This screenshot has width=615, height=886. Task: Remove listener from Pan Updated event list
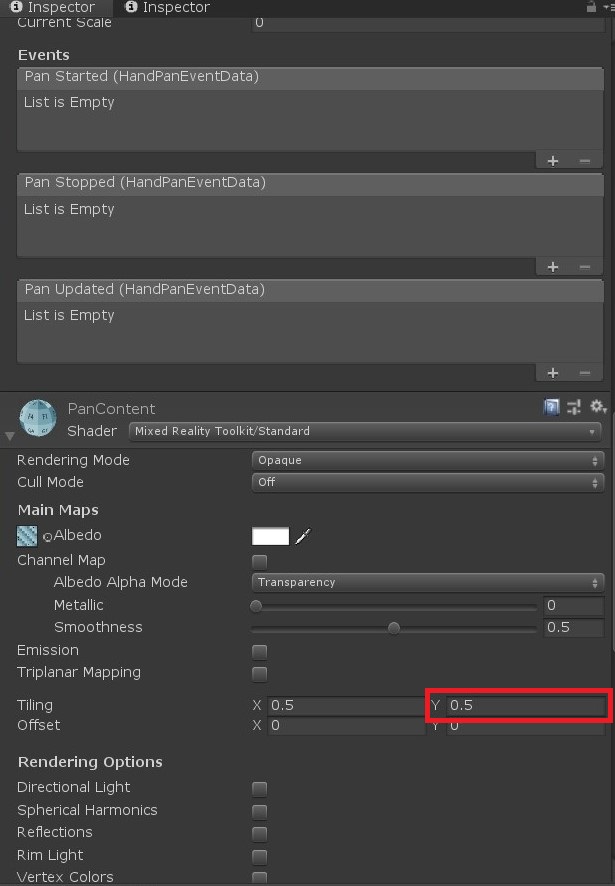[584, 373]
